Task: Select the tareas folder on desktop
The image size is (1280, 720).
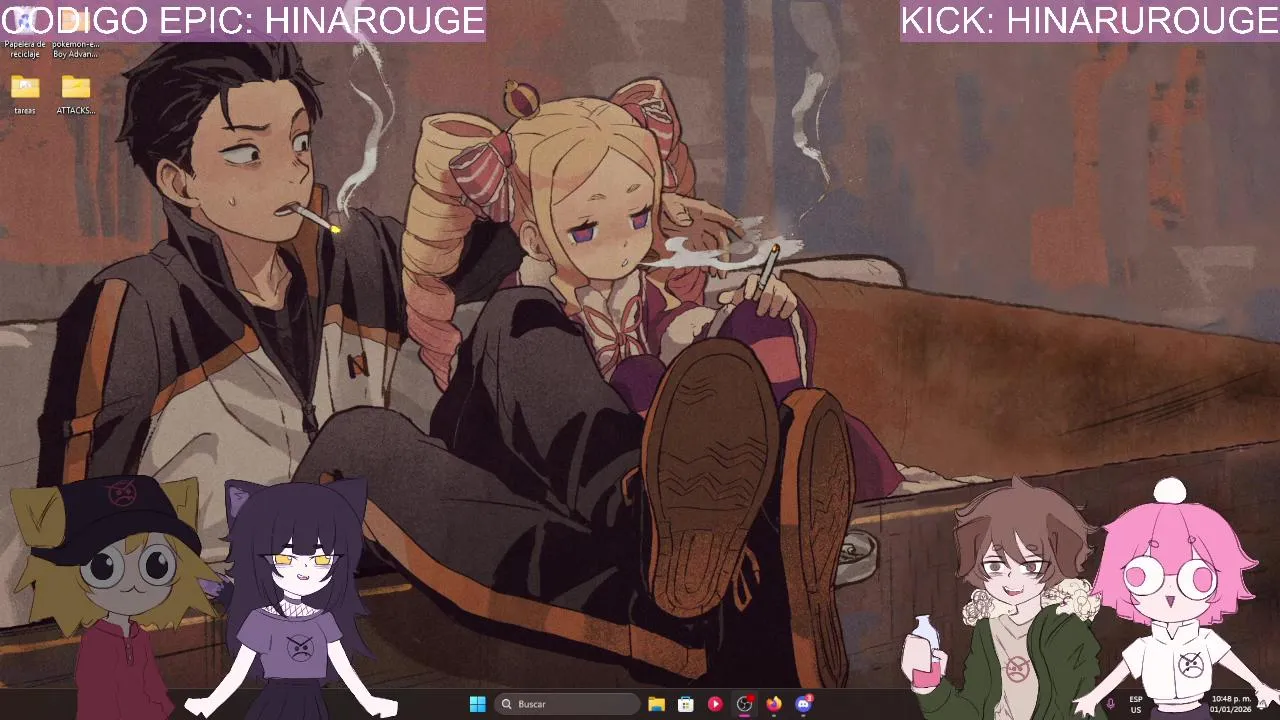Action: point(25,96)
